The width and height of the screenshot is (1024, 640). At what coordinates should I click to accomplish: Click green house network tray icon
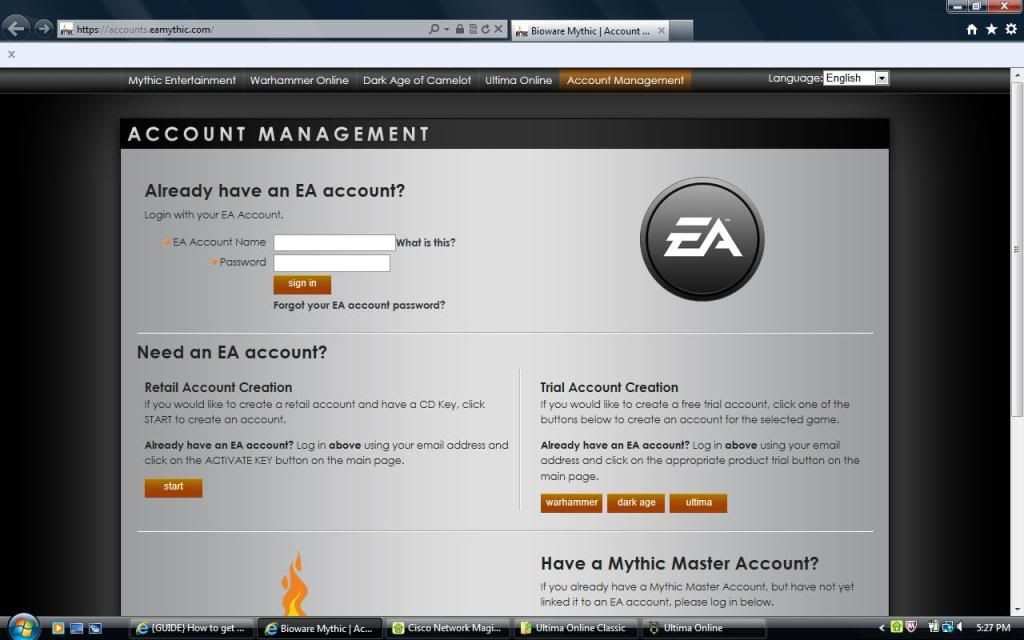click(x=897, y=627)
